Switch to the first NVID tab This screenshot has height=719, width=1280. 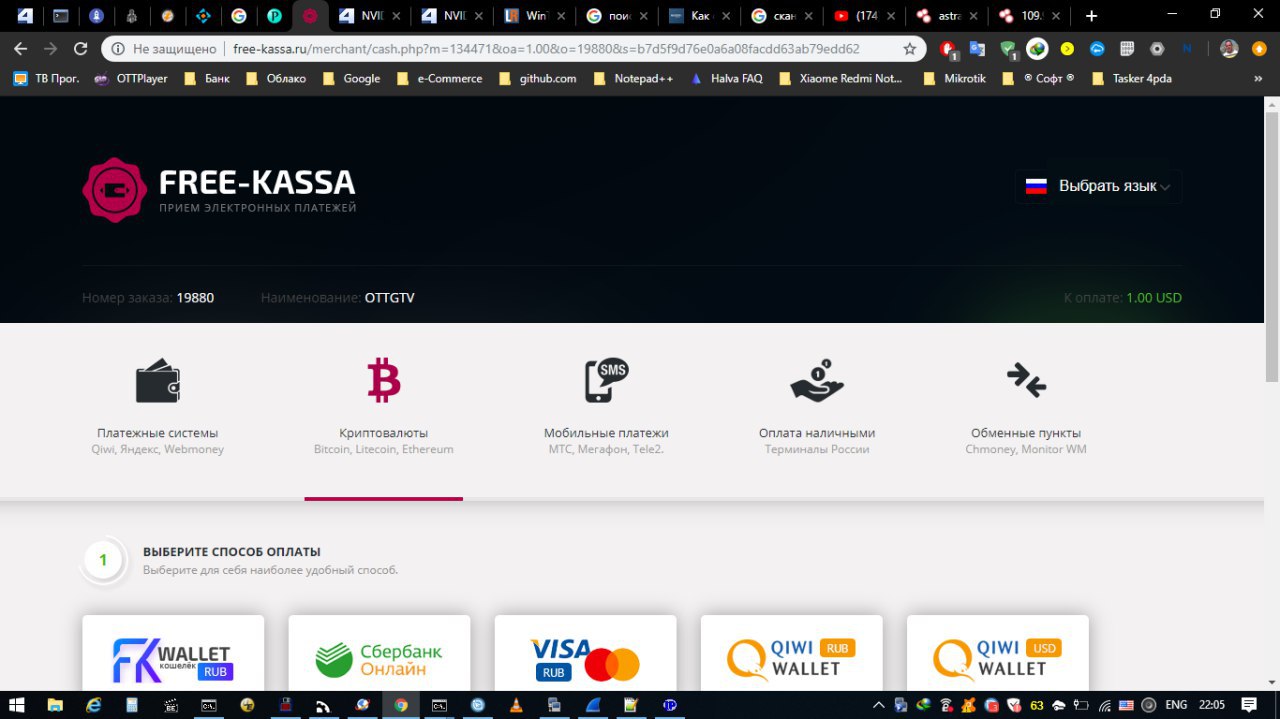point(370,16)
